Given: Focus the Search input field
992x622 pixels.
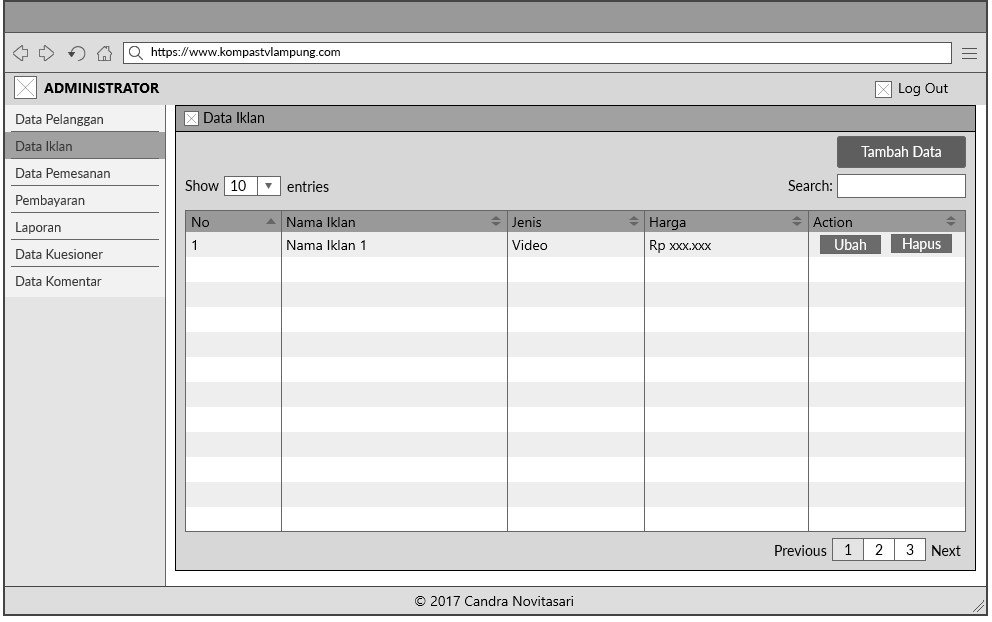Looking at the screenshot, I should [x=901, y=186].
